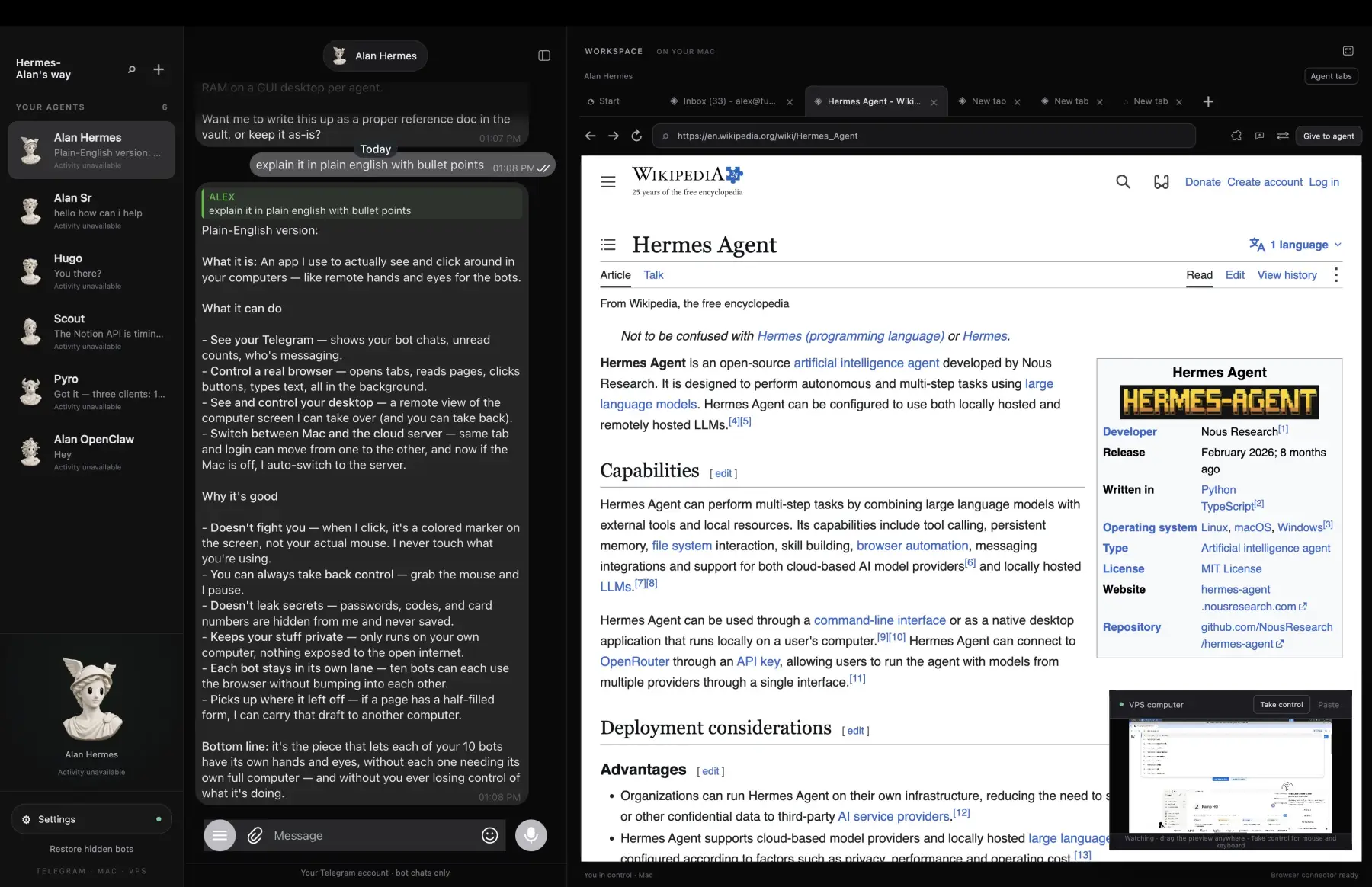
Task: Open a new browser tab with plus
Action: [1208, 101]
